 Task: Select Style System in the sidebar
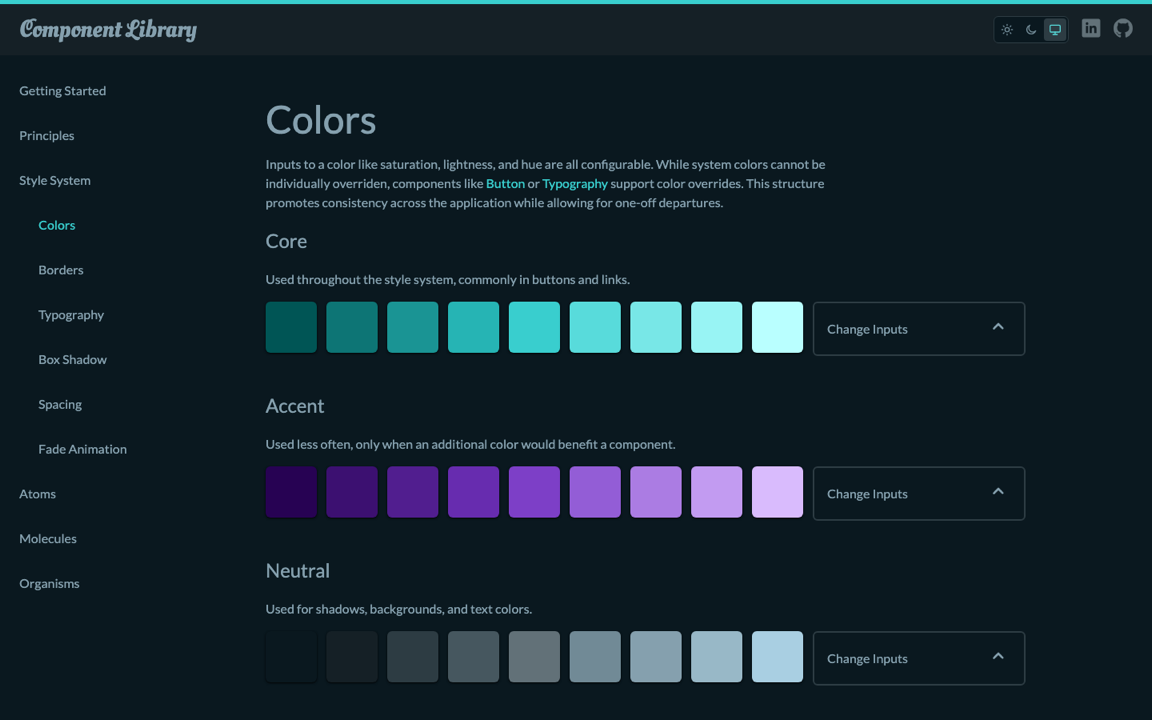point(55,181)
